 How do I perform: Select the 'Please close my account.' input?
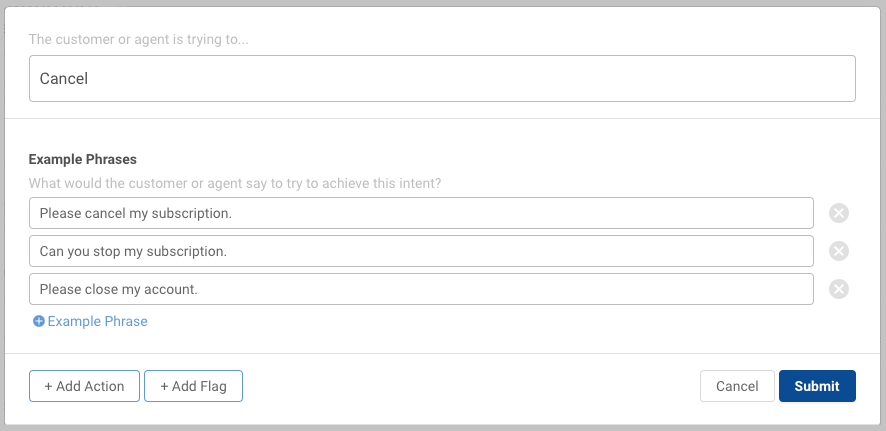(x=422, y=289)
